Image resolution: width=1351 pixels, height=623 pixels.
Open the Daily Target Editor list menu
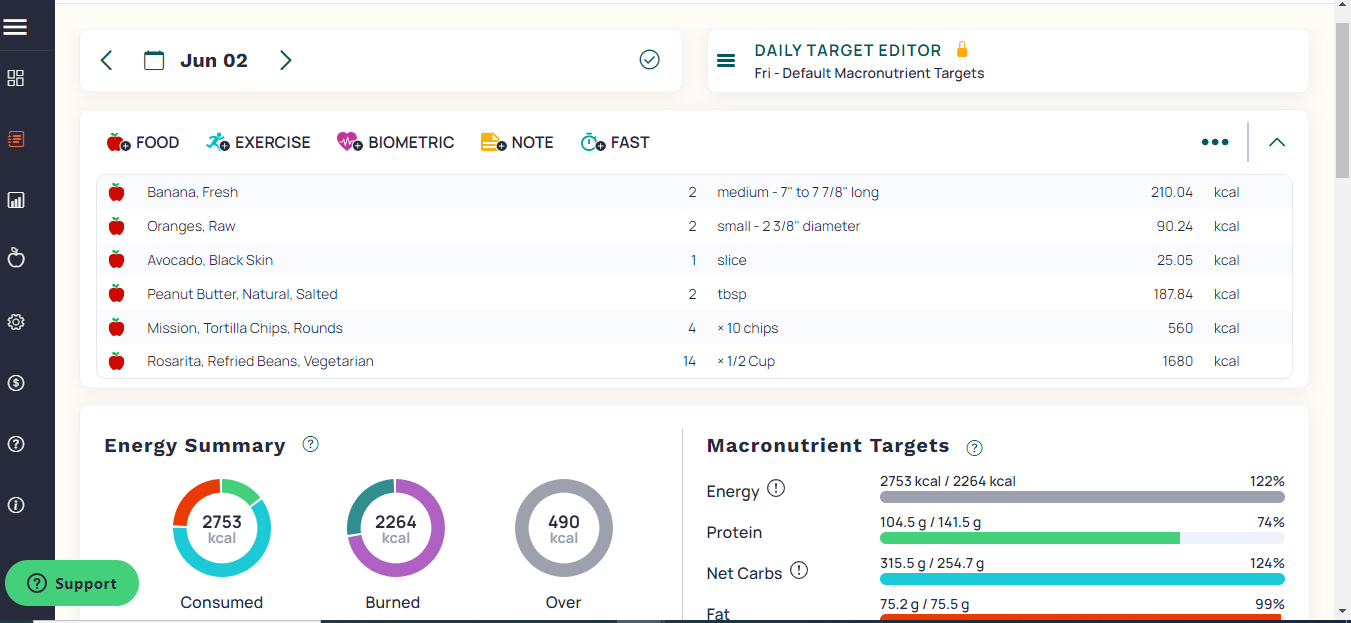(727, 61)
